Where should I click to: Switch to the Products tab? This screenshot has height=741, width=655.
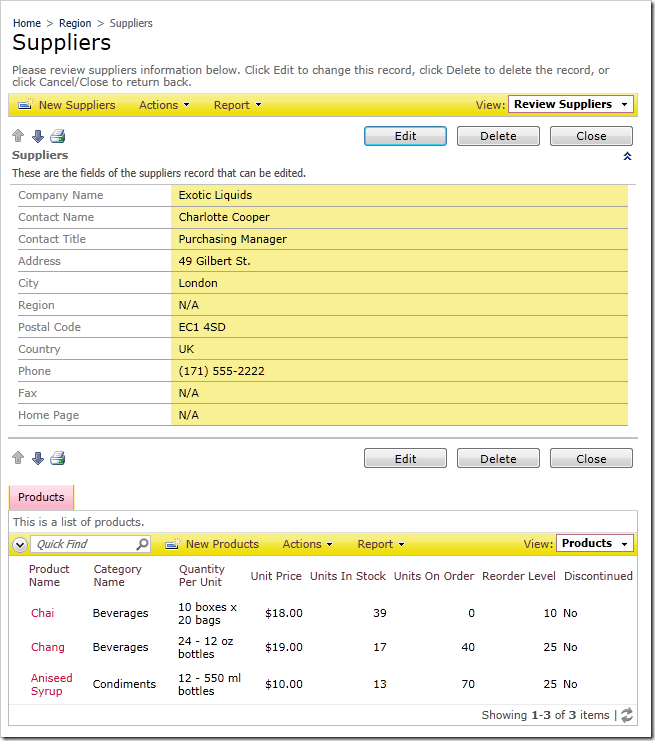click(41, 497)
